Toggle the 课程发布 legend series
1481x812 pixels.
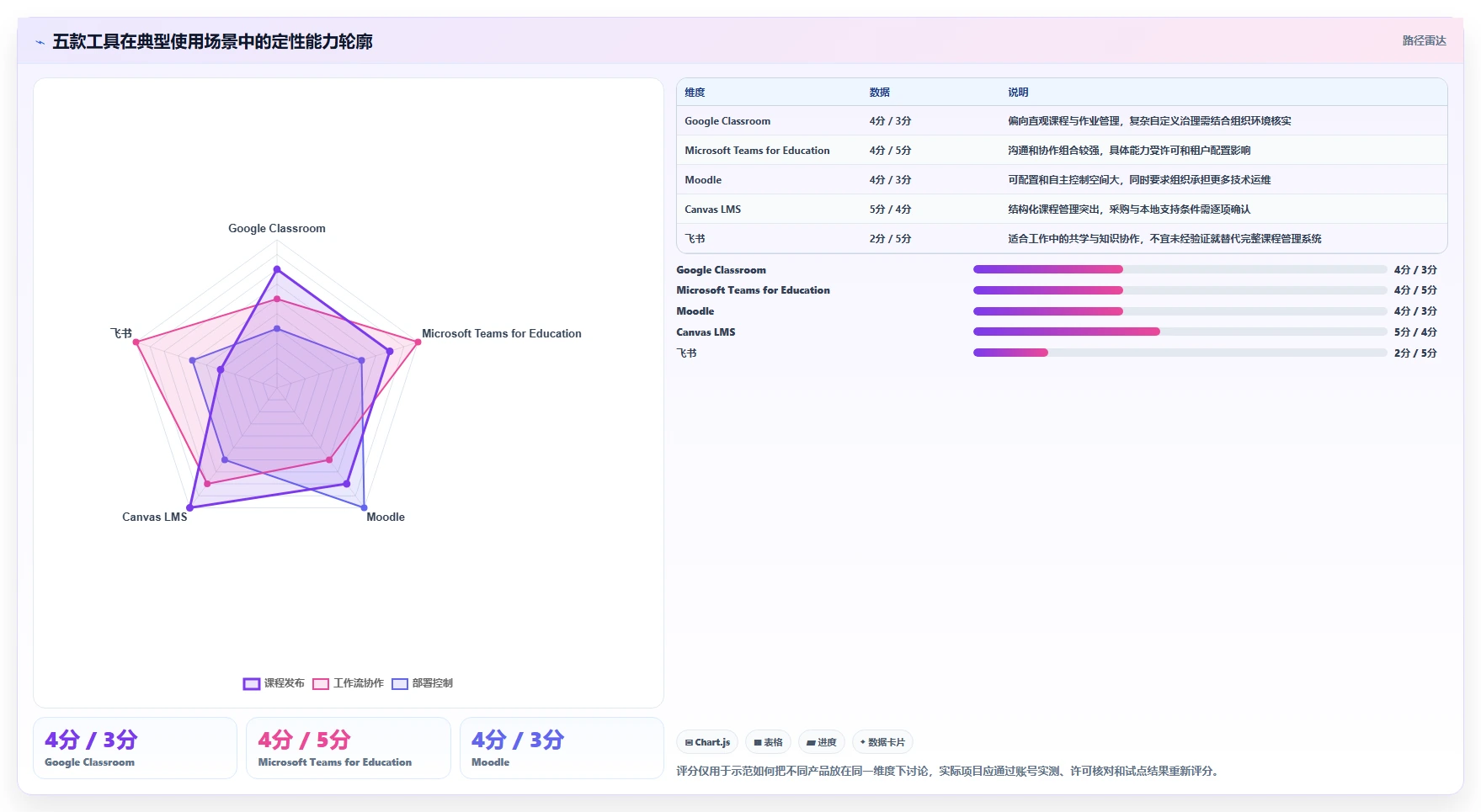[274, 683]
